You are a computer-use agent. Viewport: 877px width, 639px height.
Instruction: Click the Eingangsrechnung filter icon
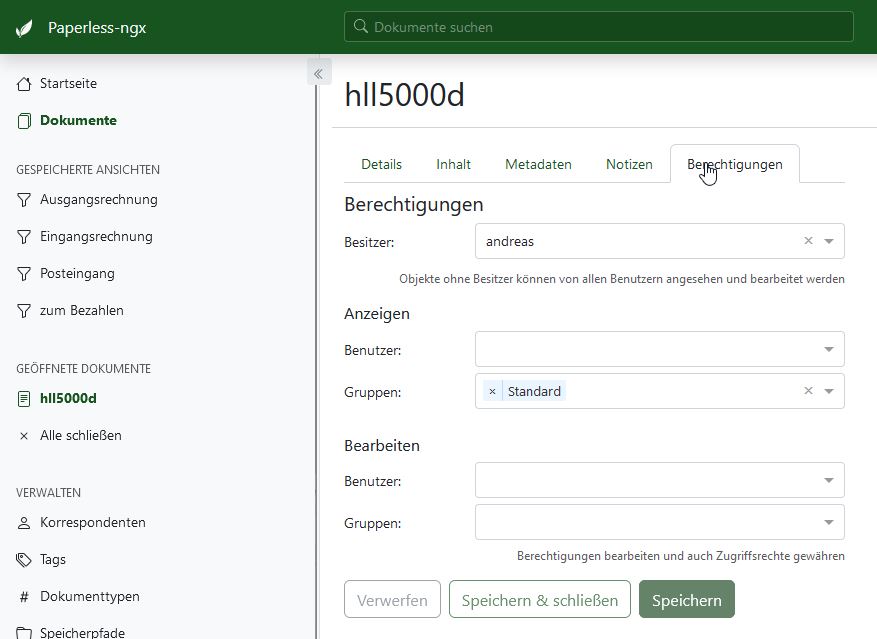[24, 237]
